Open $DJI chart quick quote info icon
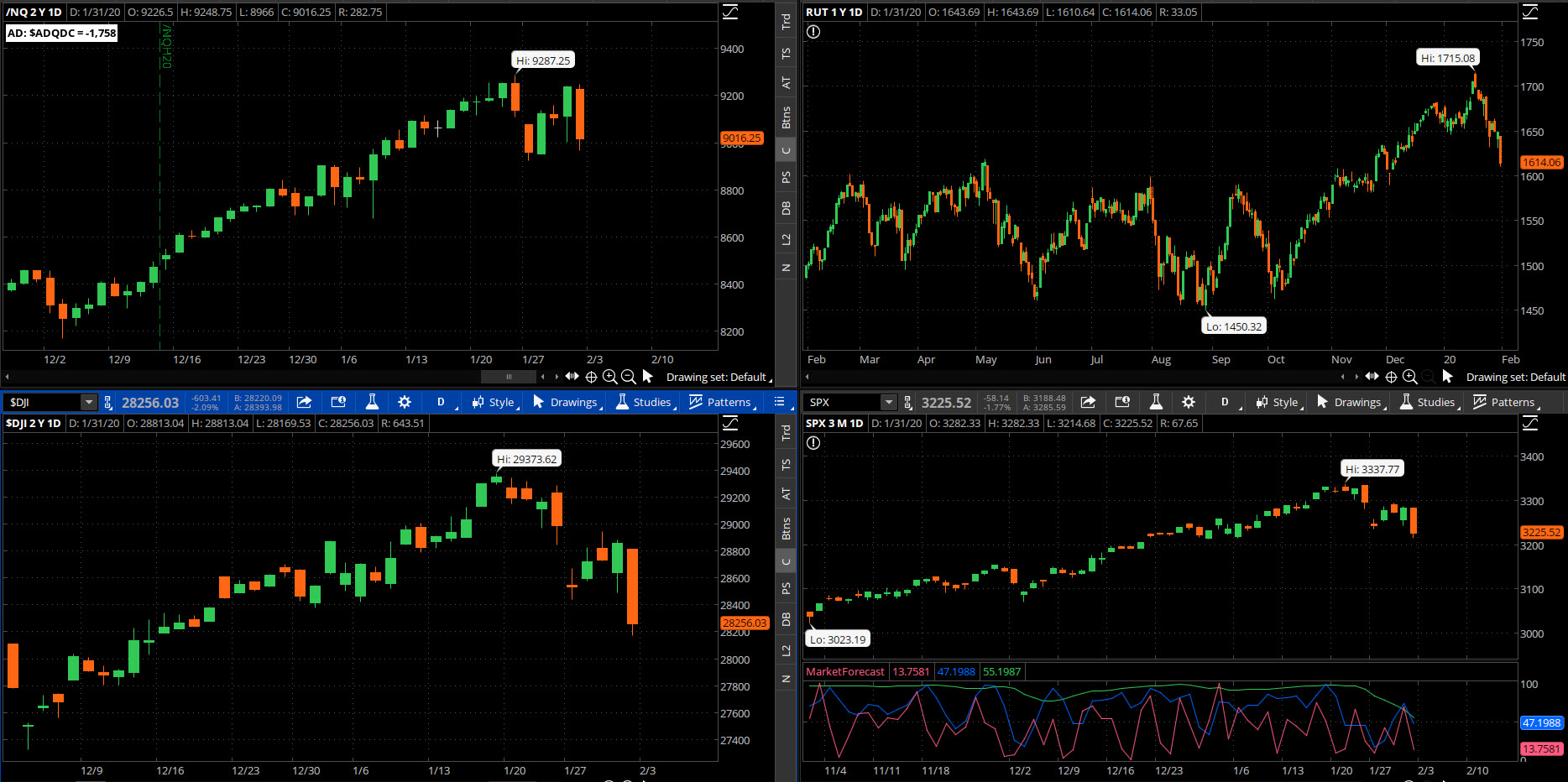 338,402
